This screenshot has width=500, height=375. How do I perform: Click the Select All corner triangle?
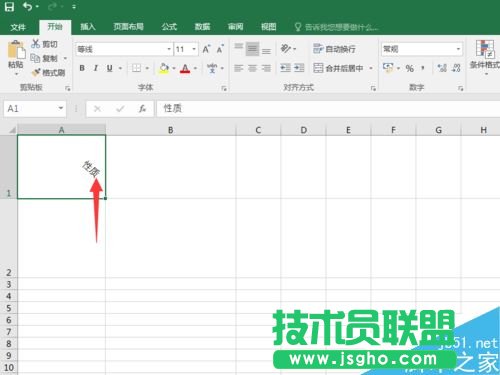[x=11, y=130]
